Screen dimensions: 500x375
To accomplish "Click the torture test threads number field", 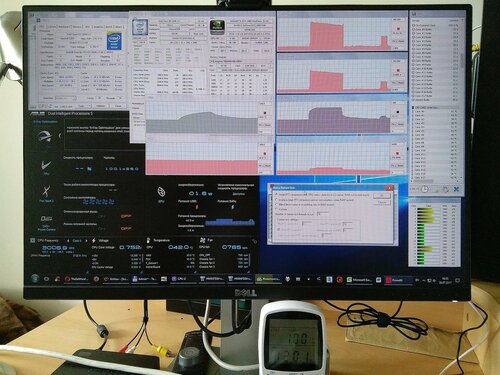I will pos(322,214).
